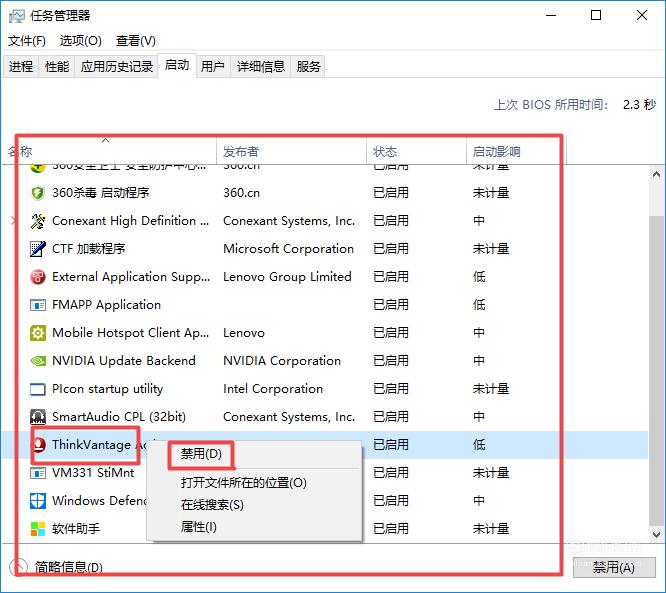Select the PIcon startup utility row name

pyautogui.click(x=107, y=389)
